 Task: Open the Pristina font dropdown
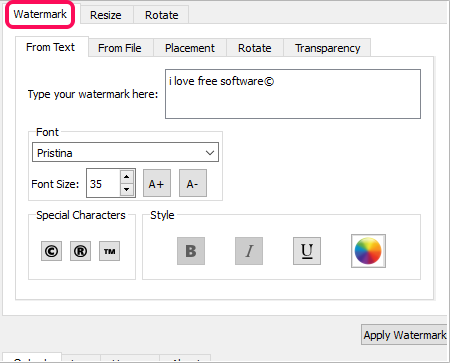pos(125,152)
